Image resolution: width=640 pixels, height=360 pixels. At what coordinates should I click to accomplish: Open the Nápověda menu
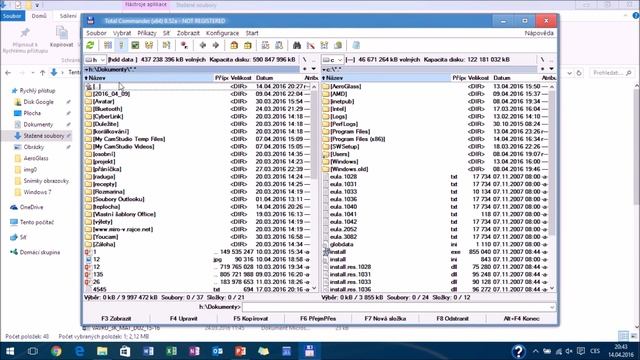(x=539, y=33)
